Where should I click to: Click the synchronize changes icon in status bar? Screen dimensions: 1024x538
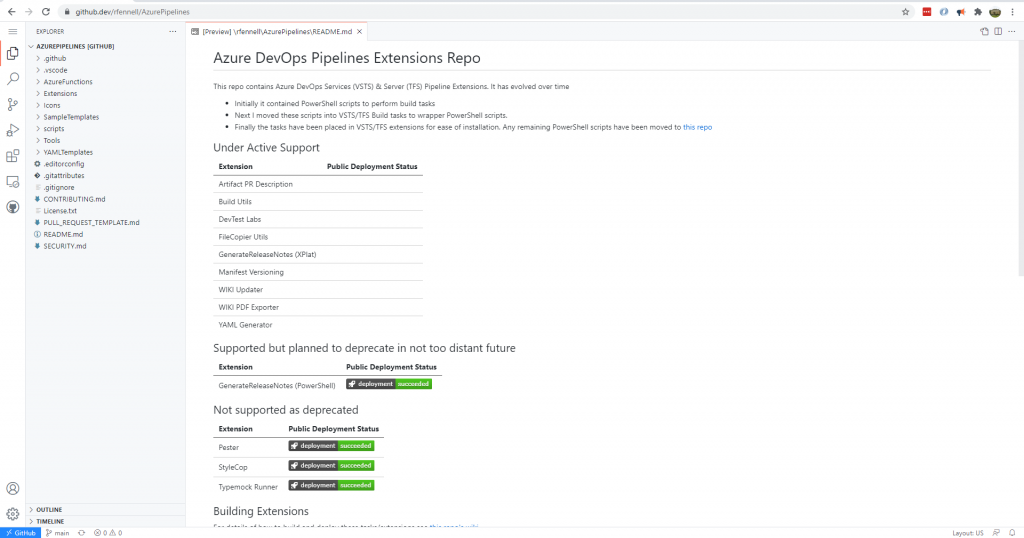point(82,533)
